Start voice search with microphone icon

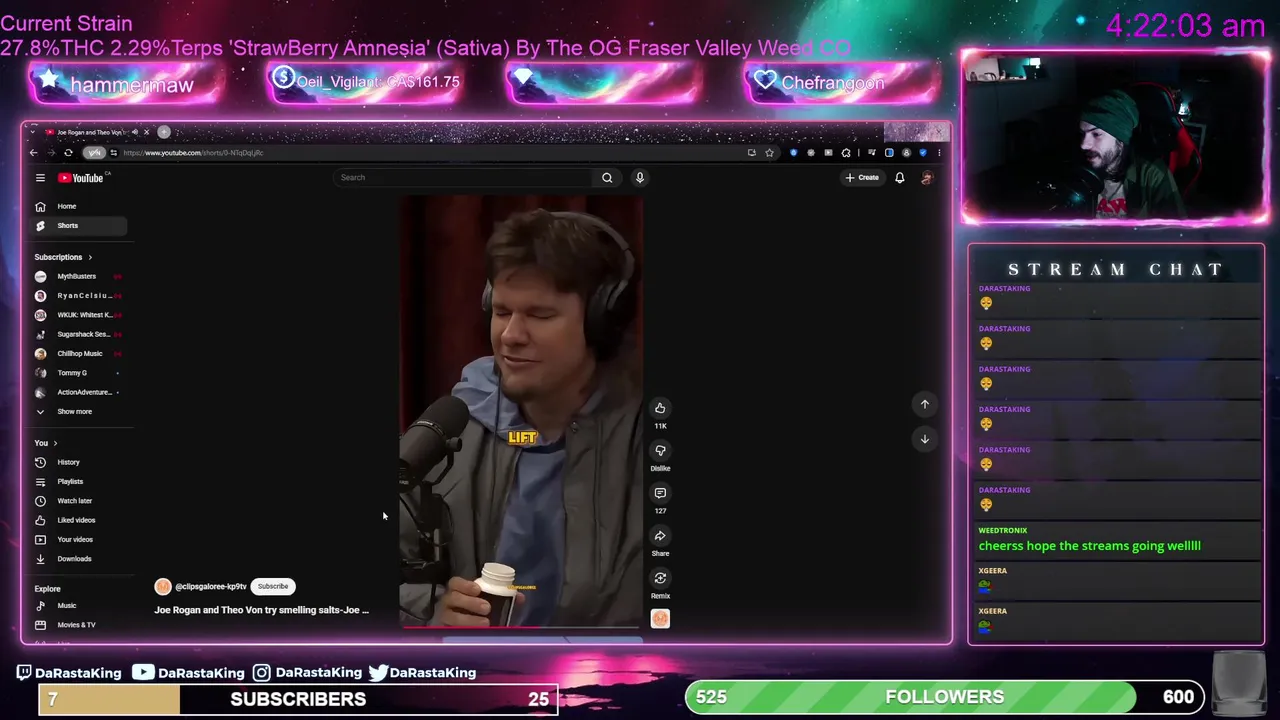point(640,178)
